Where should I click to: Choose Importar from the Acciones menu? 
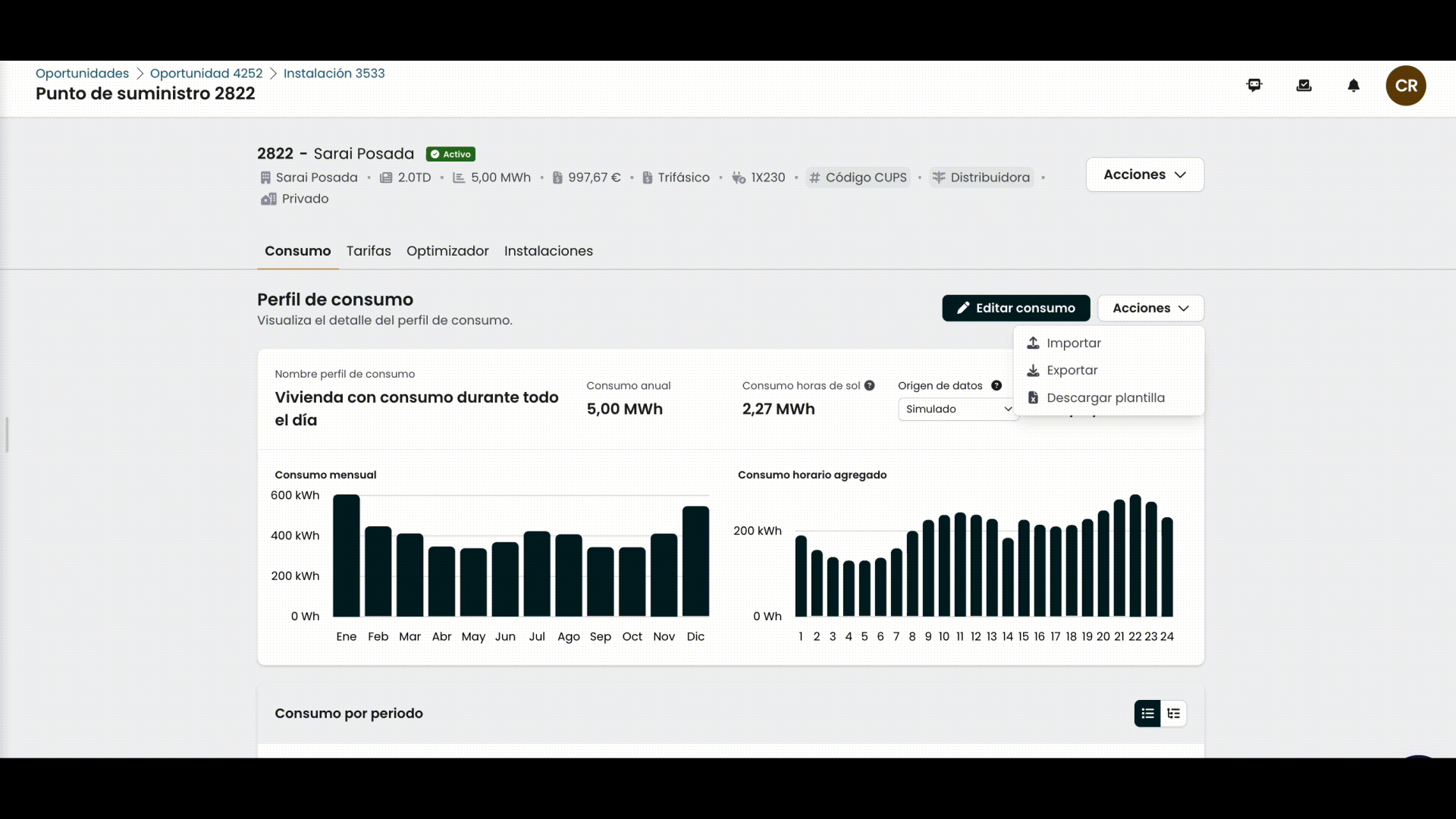click(1109, 343)
